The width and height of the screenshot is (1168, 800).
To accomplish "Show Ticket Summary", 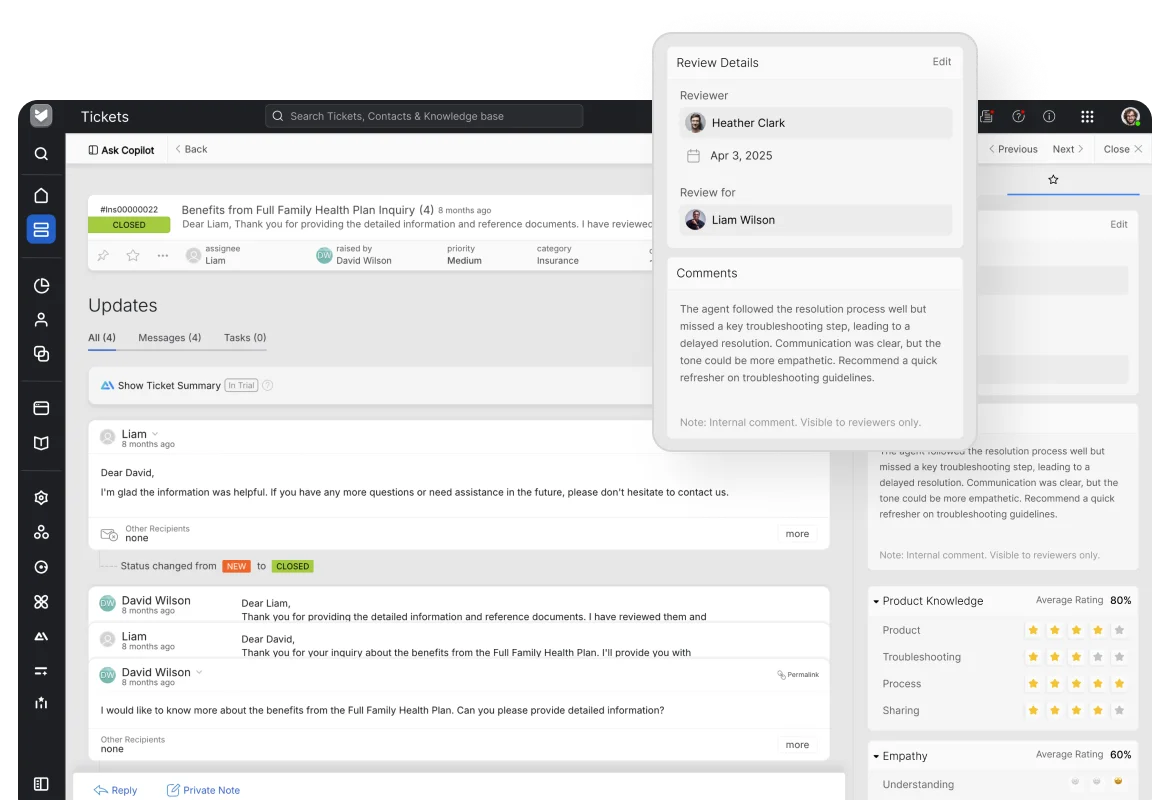I will [x=169, y=385].
